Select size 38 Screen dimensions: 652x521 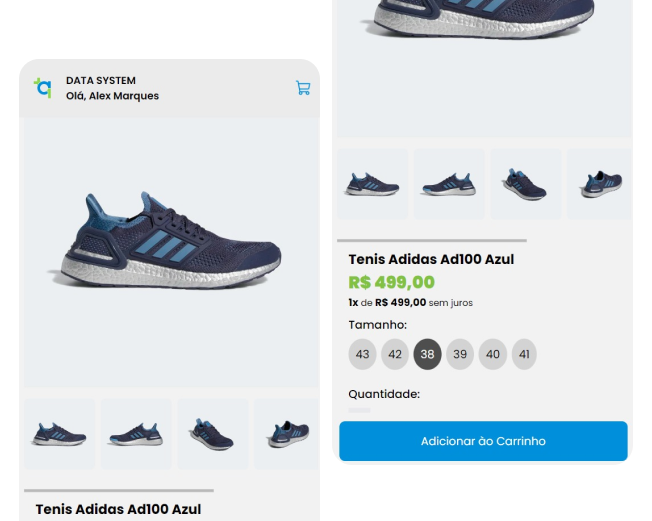(427, 354)
